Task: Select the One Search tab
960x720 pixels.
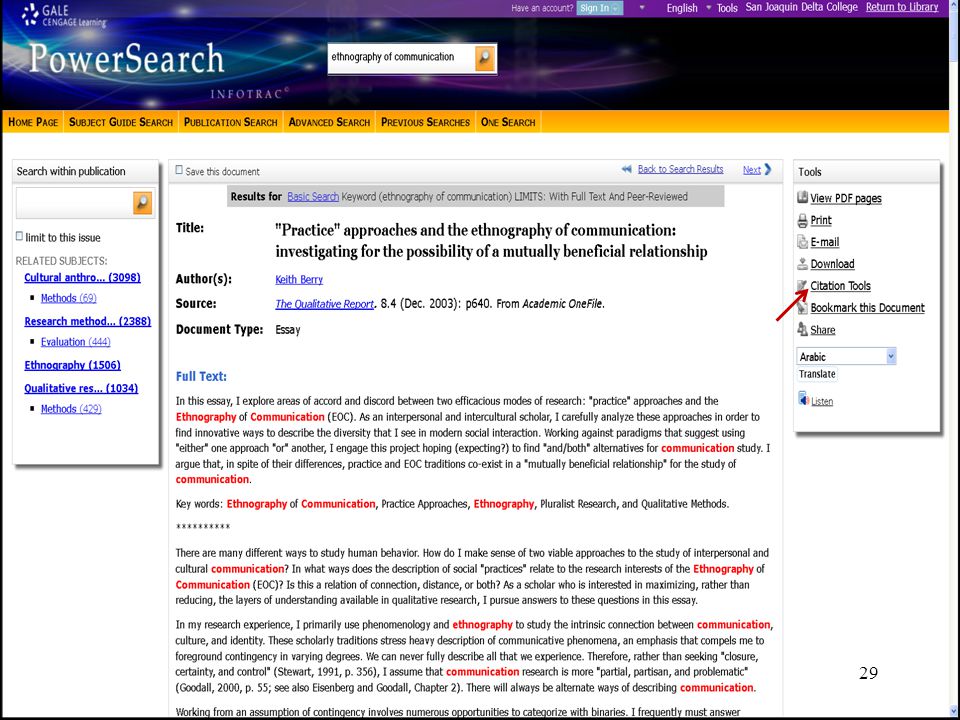Action: pos(508,122)
